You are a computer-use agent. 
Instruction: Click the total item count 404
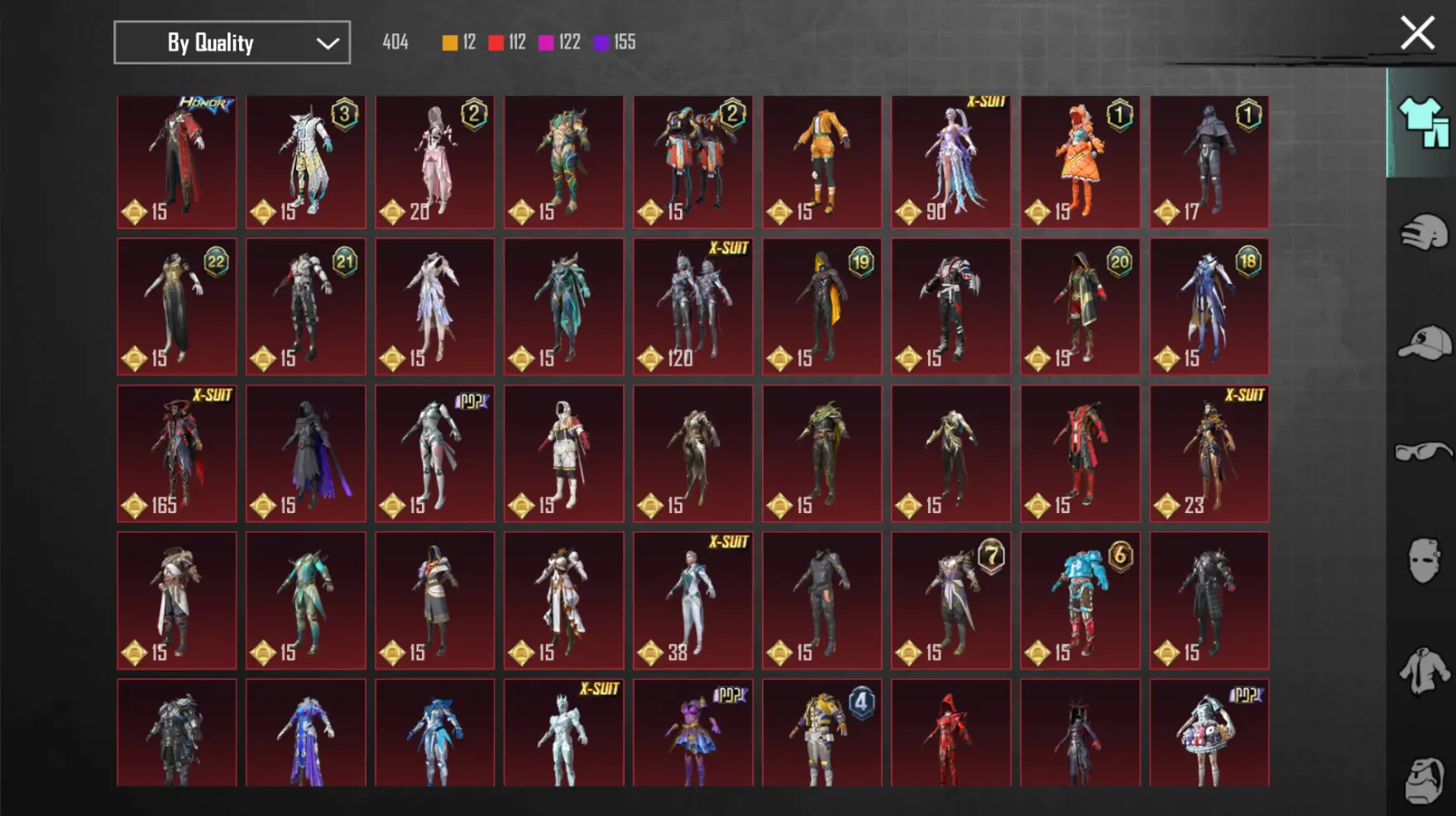click(x=395, y=42)
